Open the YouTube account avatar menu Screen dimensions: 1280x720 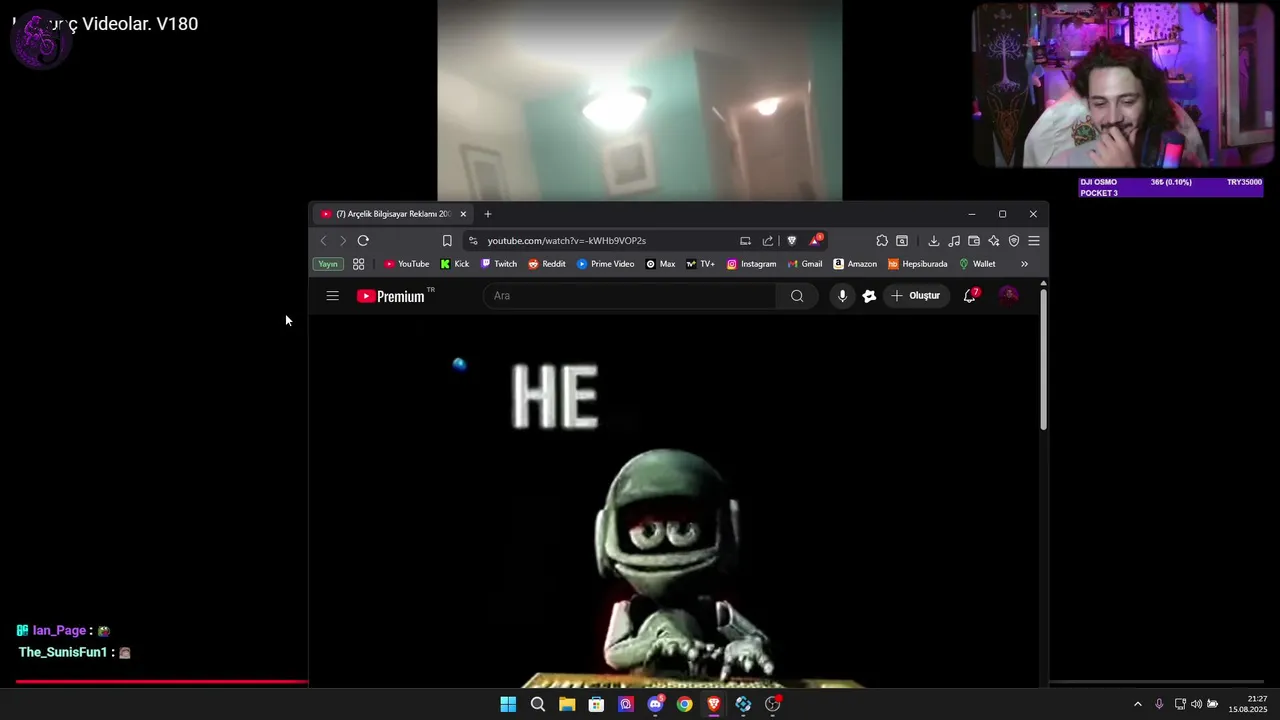[x=1008, y=295]
